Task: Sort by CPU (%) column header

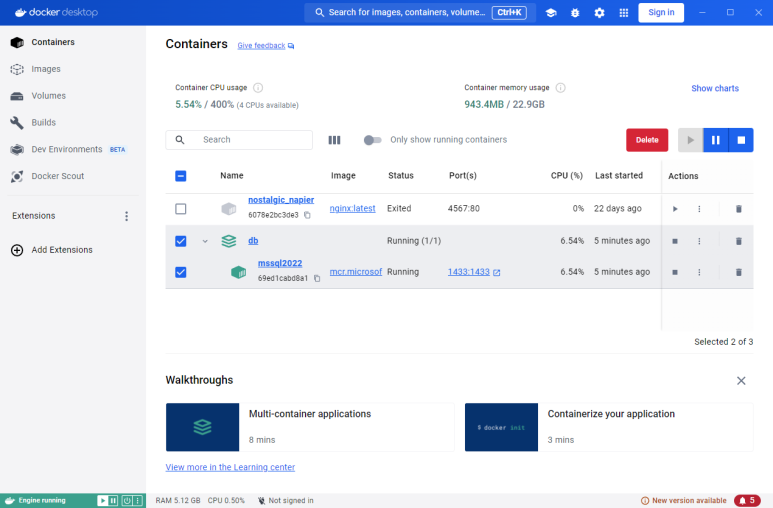Action: 566,176
